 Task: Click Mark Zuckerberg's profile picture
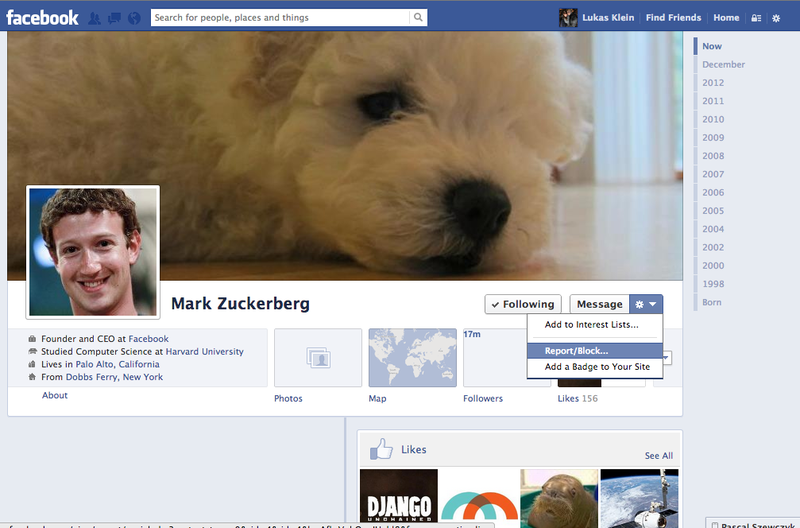tap(93, 252)
